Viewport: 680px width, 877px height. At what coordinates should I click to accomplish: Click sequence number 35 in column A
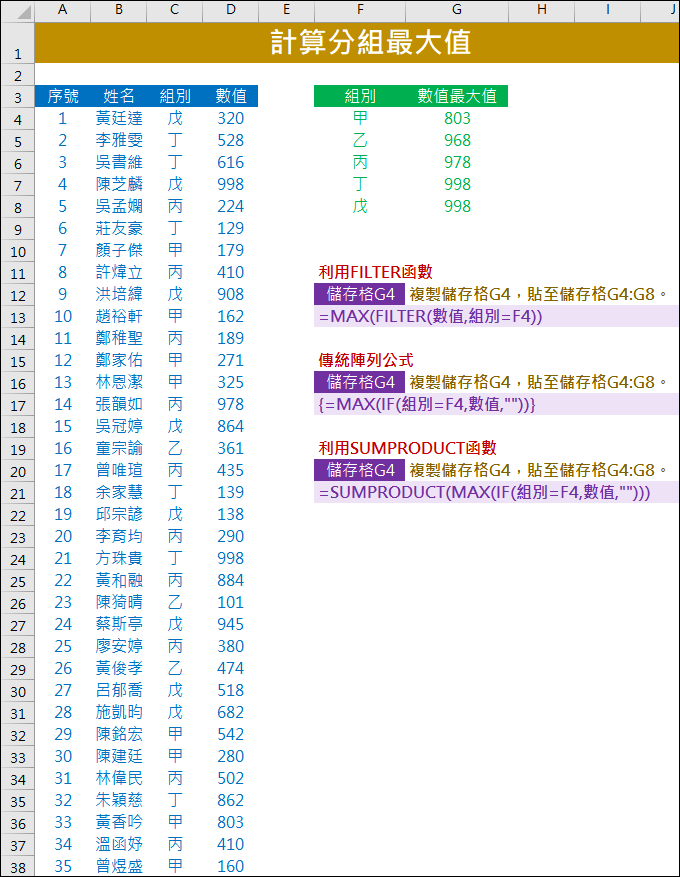63,866
